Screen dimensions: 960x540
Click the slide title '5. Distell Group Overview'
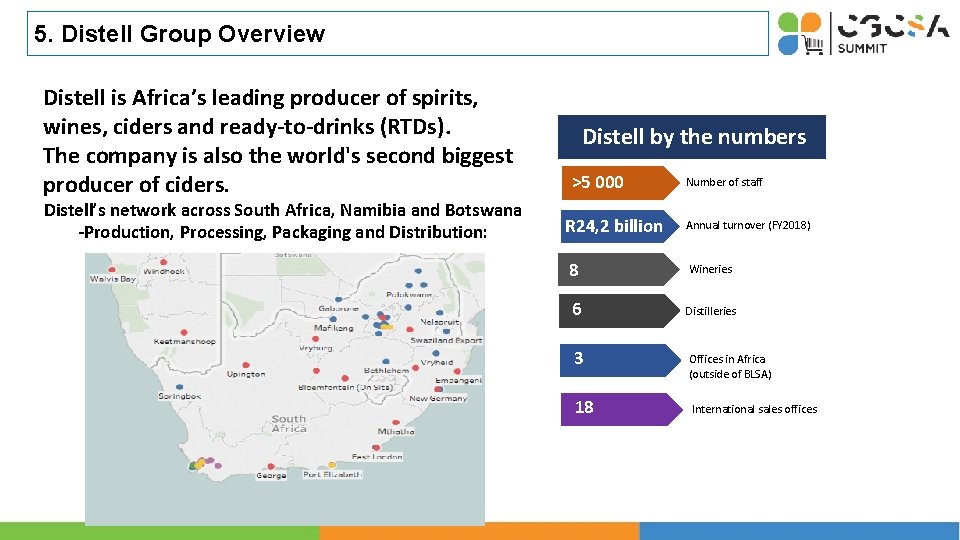click(x=179, y=34)
